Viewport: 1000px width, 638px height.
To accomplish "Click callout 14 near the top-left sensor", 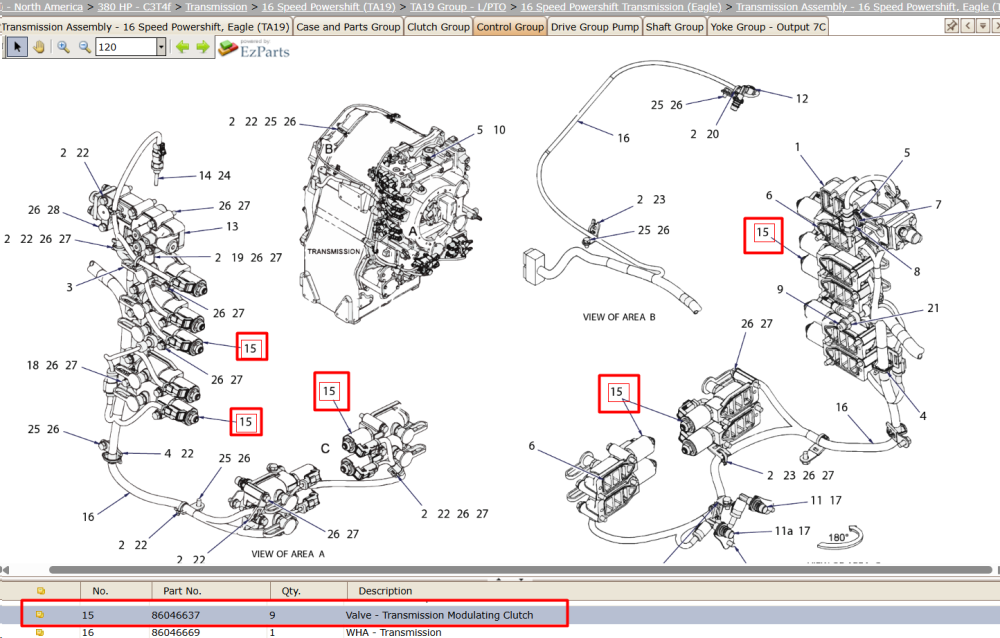I will tap(205, 175).
